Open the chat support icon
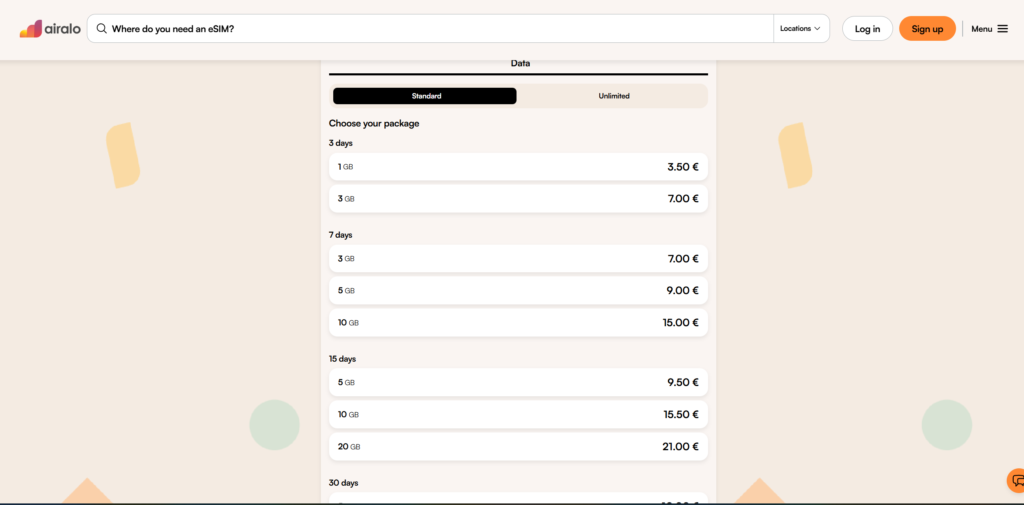The width and height of the screenshot is (1024, 505). (1015, 481)
